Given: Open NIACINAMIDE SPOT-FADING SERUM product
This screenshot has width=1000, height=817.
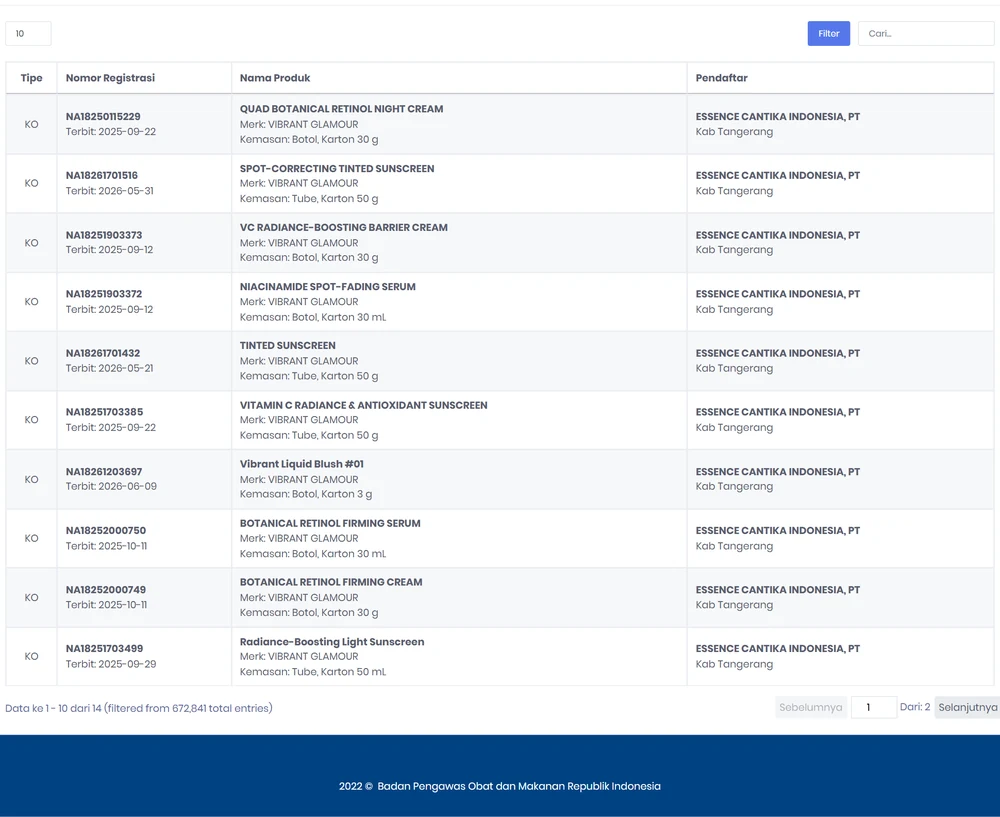Looking at the screenshot, I should click(x=328, y=287).
